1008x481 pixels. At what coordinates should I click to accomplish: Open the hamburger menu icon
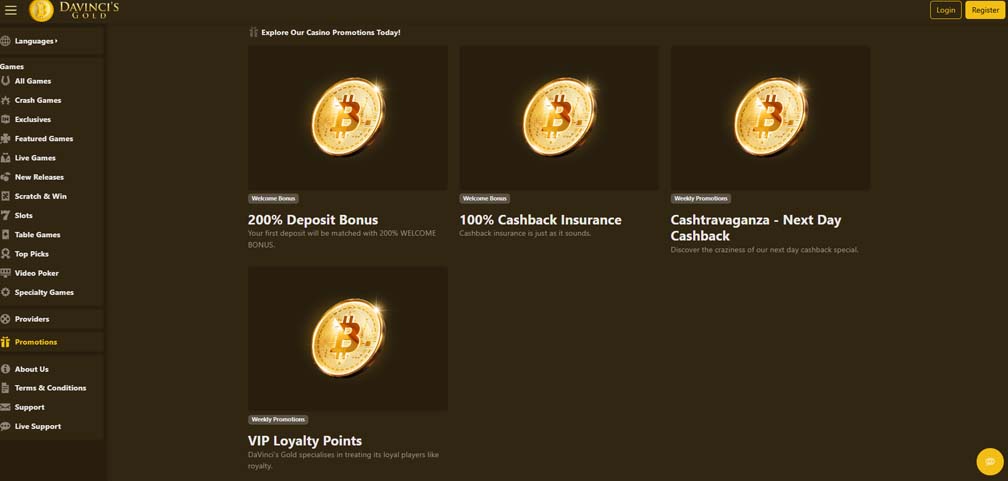pyautogui.click(x=10, y=10)
